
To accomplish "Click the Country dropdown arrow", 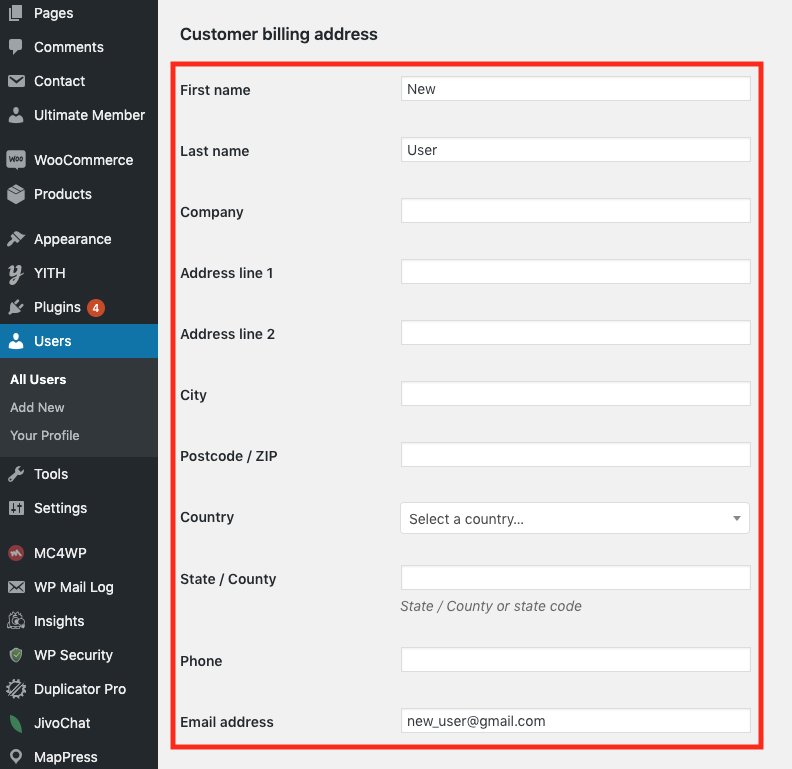I will 736,519.
